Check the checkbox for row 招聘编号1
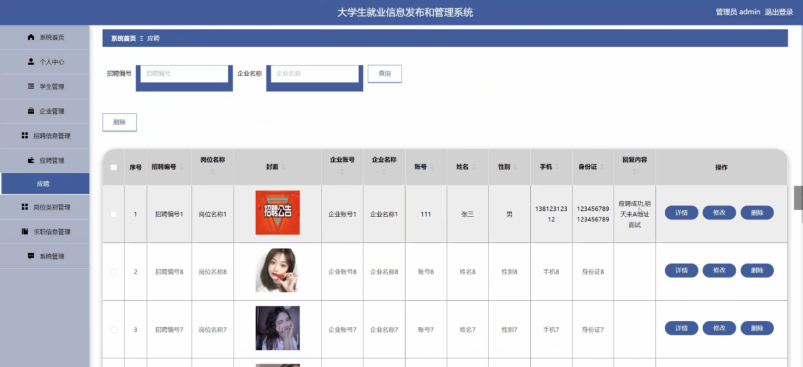 click(x=114, y=214)
